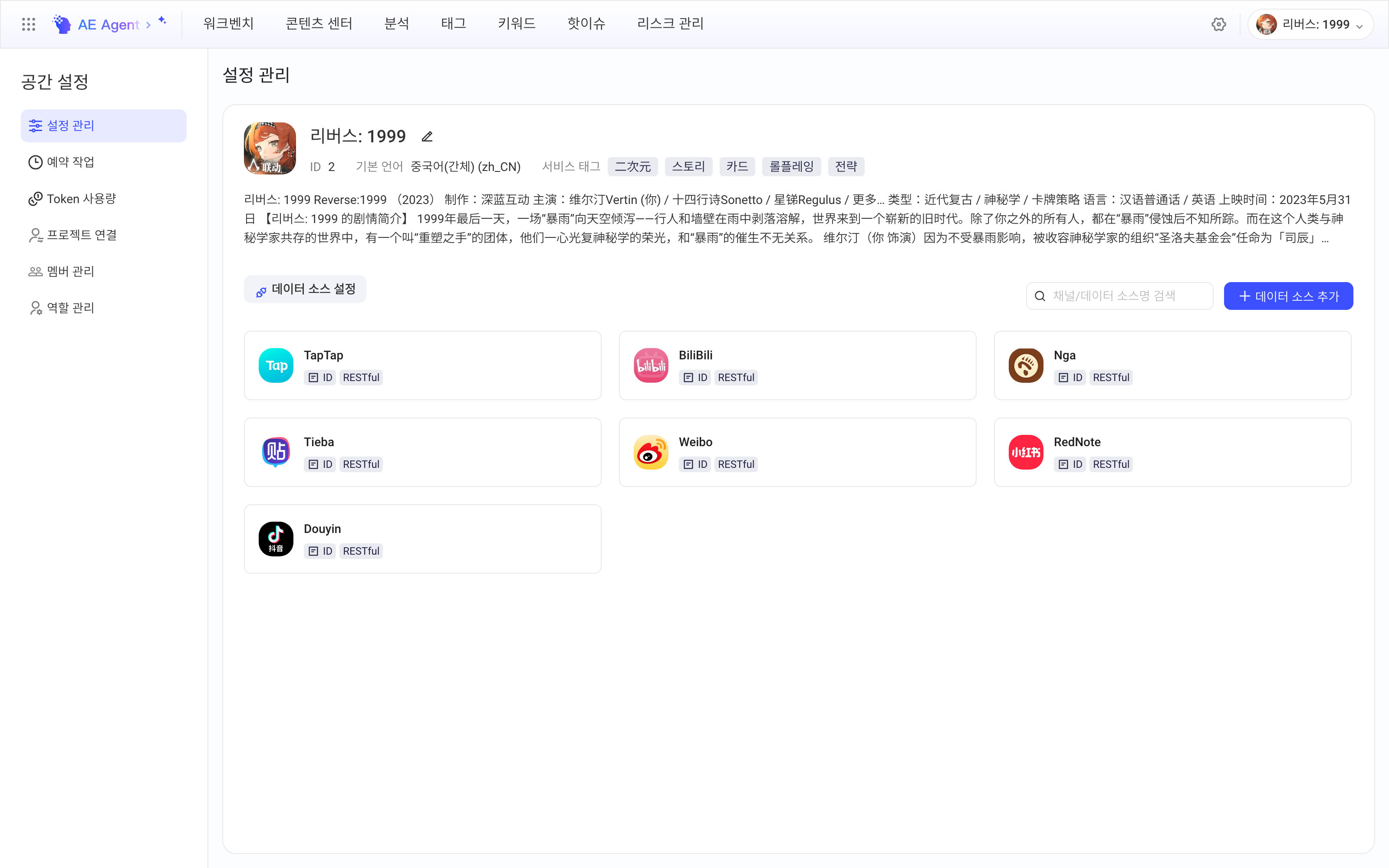Click the pencil edit icon next to 리버스: 1999
The width and height of the screenshot is (1389, 868).
(427, 137)
